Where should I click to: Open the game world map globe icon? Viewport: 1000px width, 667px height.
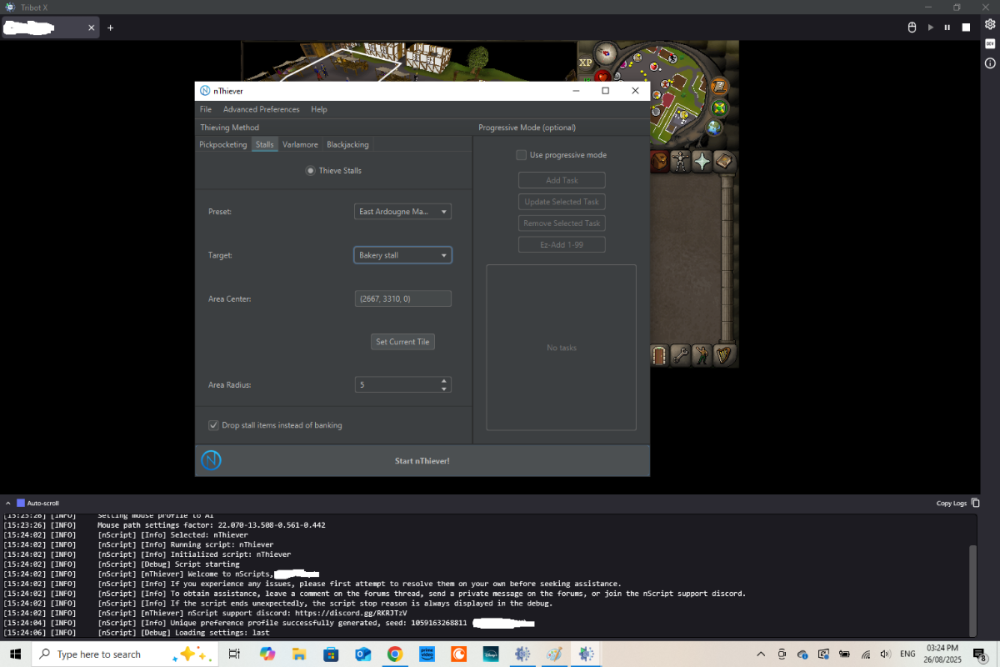(x=714, y=127)
